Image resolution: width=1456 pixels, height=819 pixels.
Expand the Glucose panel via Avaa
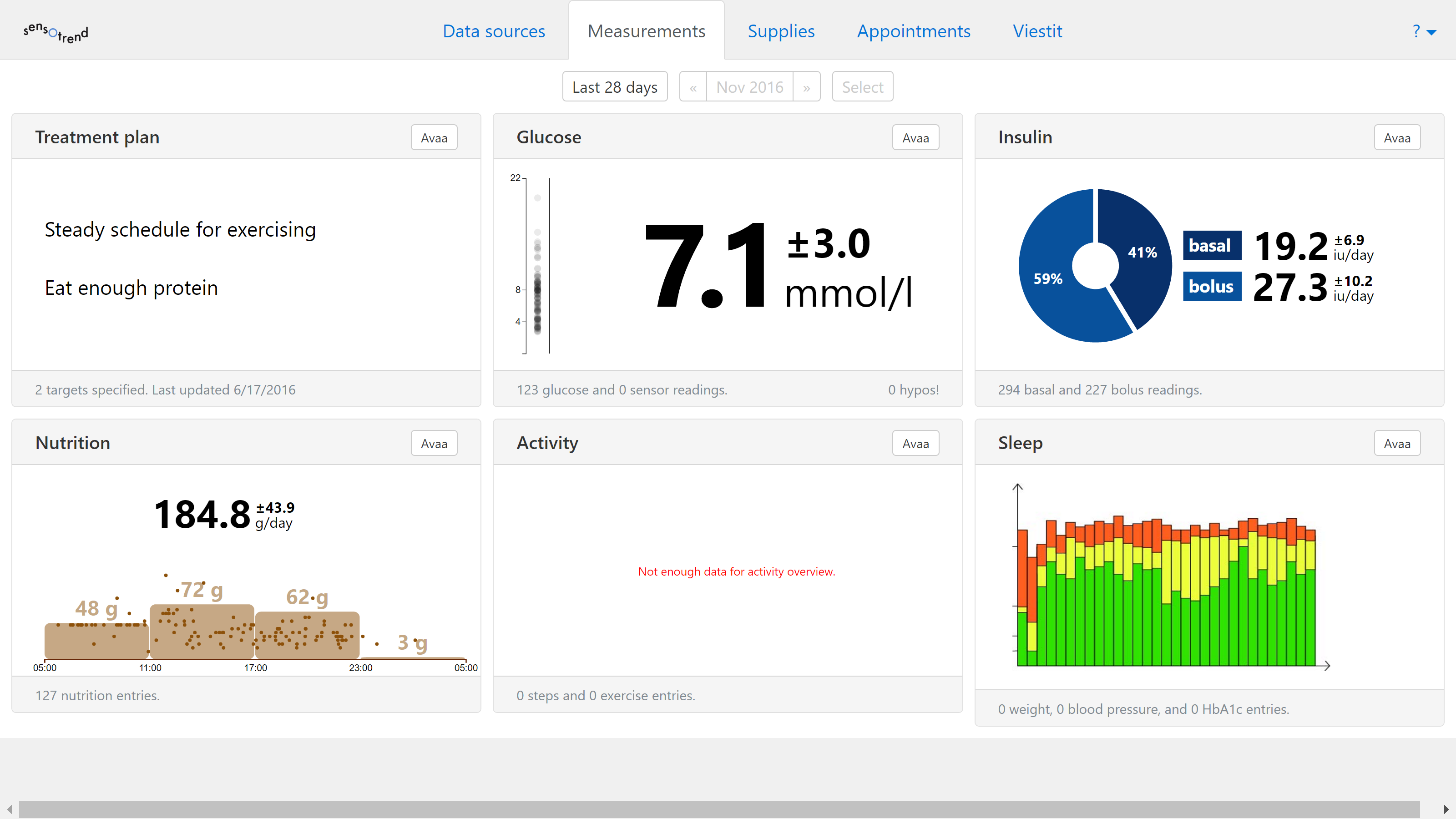tap(915, 138)
